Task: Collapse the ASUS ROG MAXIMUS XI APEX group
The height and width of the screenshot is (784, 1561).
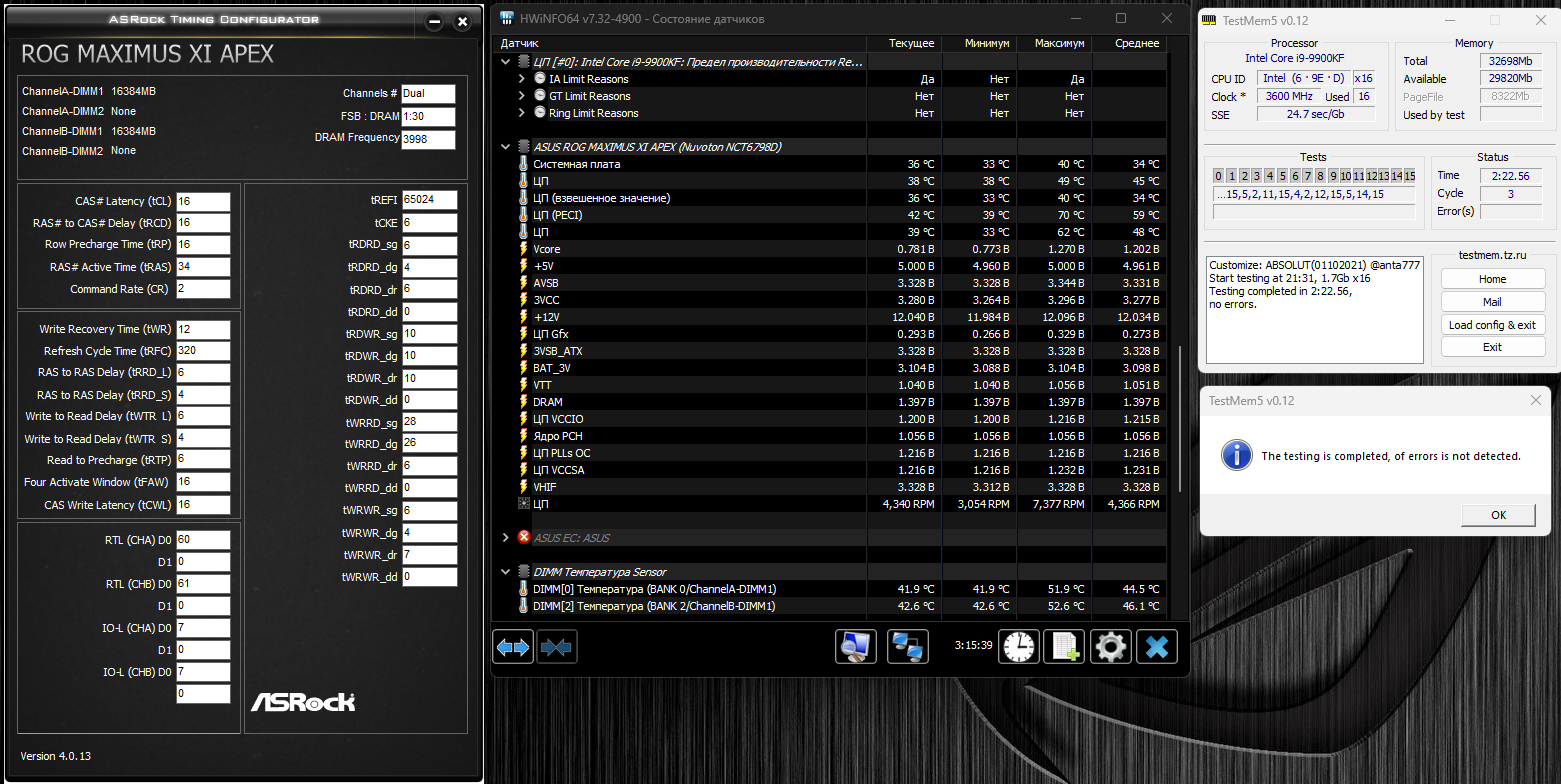Action: coord(506,147)
